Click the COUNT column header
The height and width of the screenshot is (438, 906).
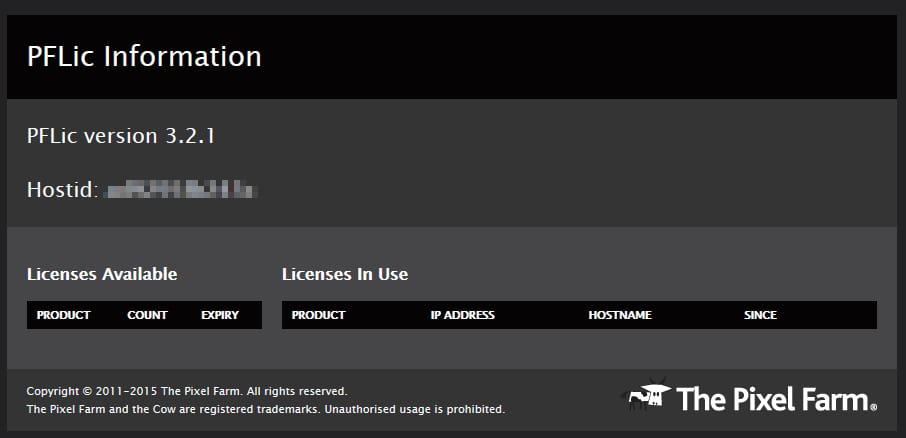[147, 315]
